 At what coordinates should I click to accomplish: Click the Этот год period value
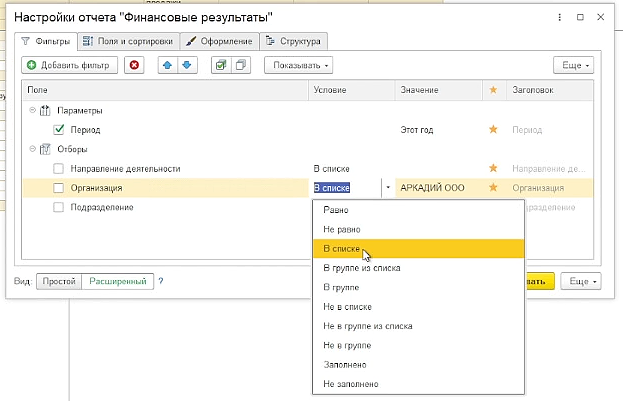(417, 130)
